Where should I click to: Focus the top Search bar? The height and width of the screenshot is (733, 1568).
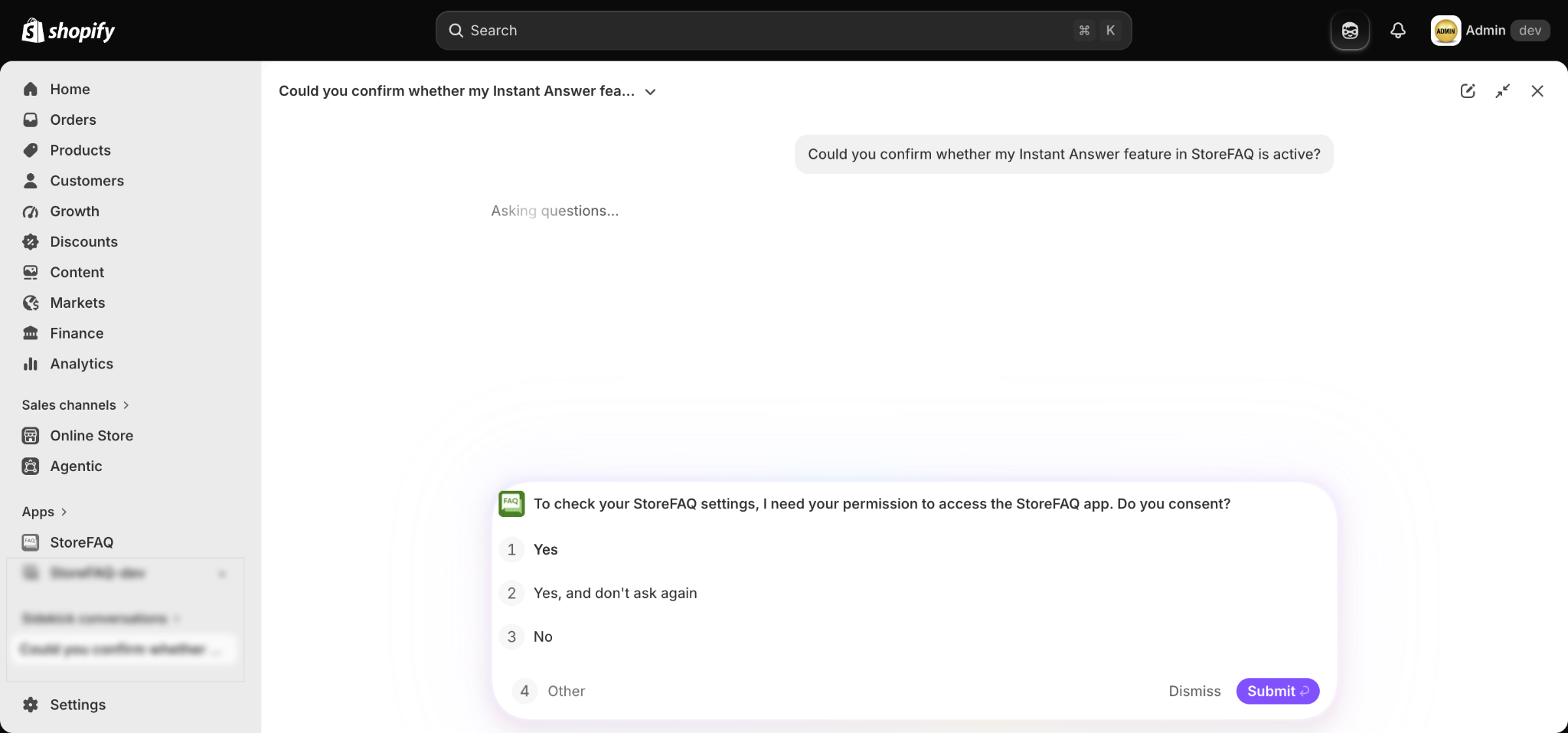tap(783, 31)
